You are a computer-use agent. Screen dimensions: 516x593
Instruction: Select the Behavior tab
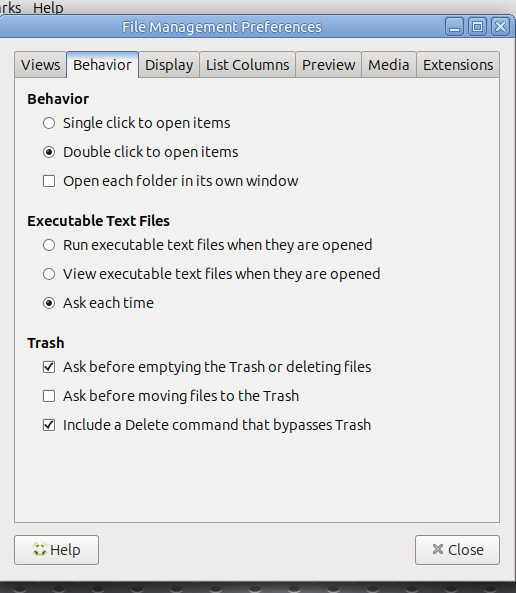pyautogui.click(x=103, y=65)
